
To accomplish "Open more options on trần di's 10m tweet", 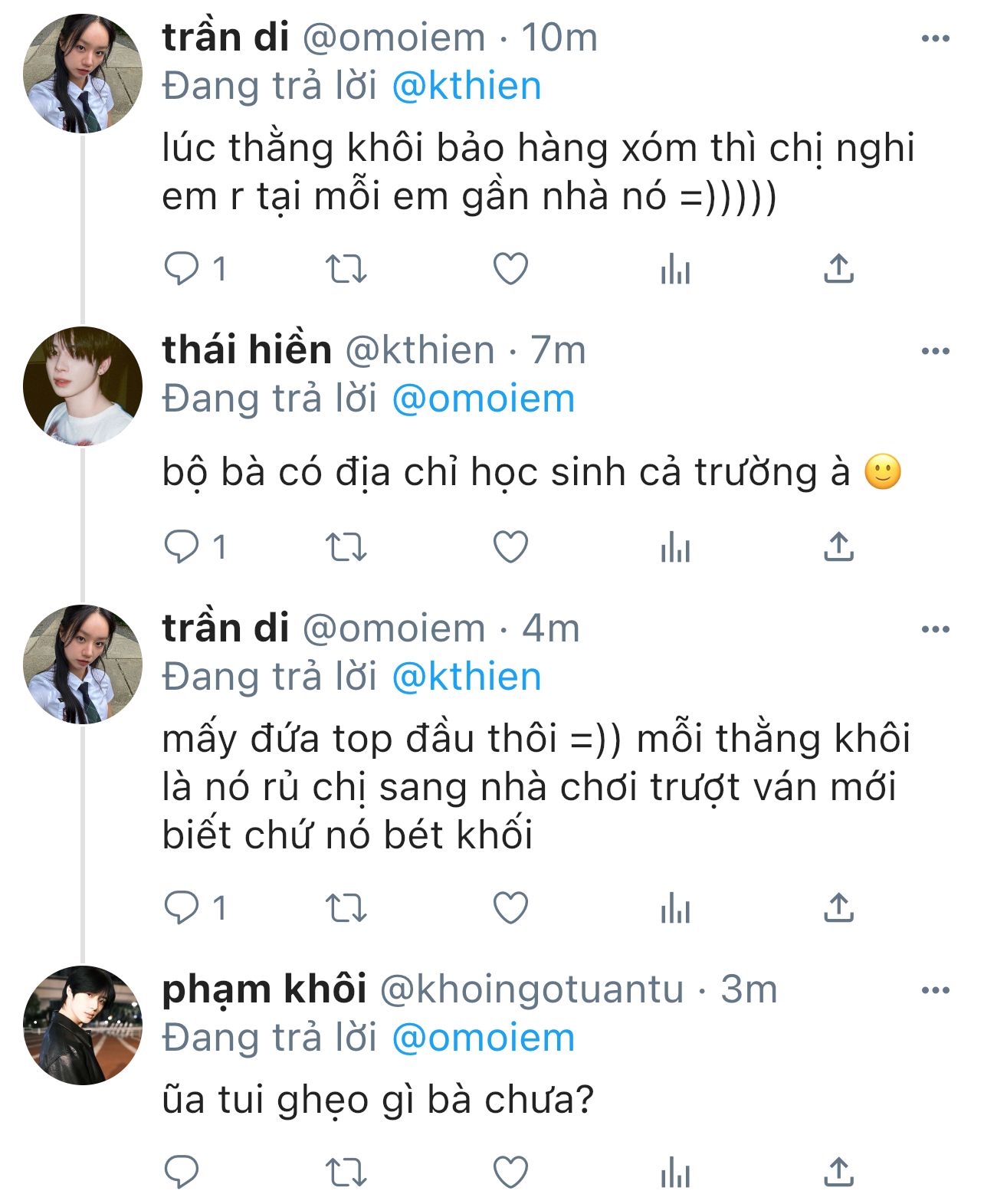I will pyautogui.click(x=935, y=38).
